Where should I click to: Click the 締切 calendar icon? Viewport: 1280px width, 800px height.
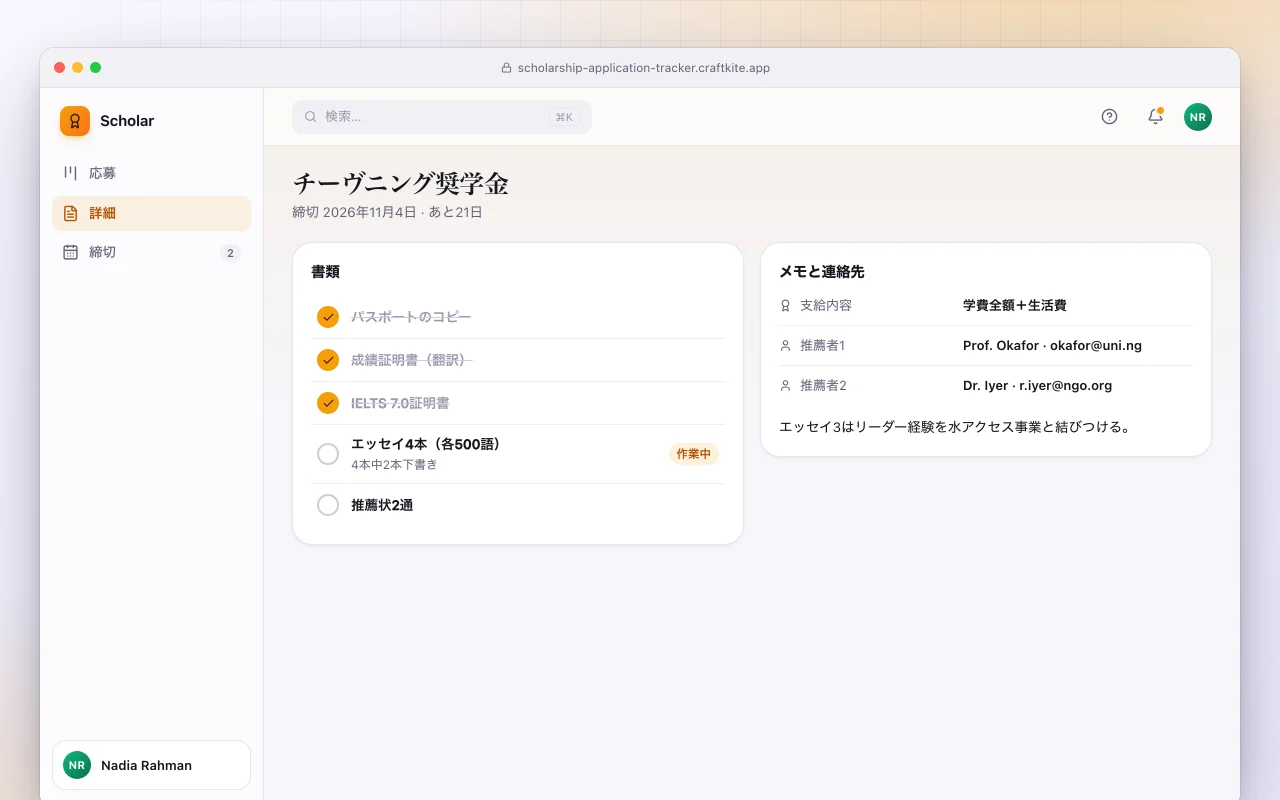coord(70,252)
